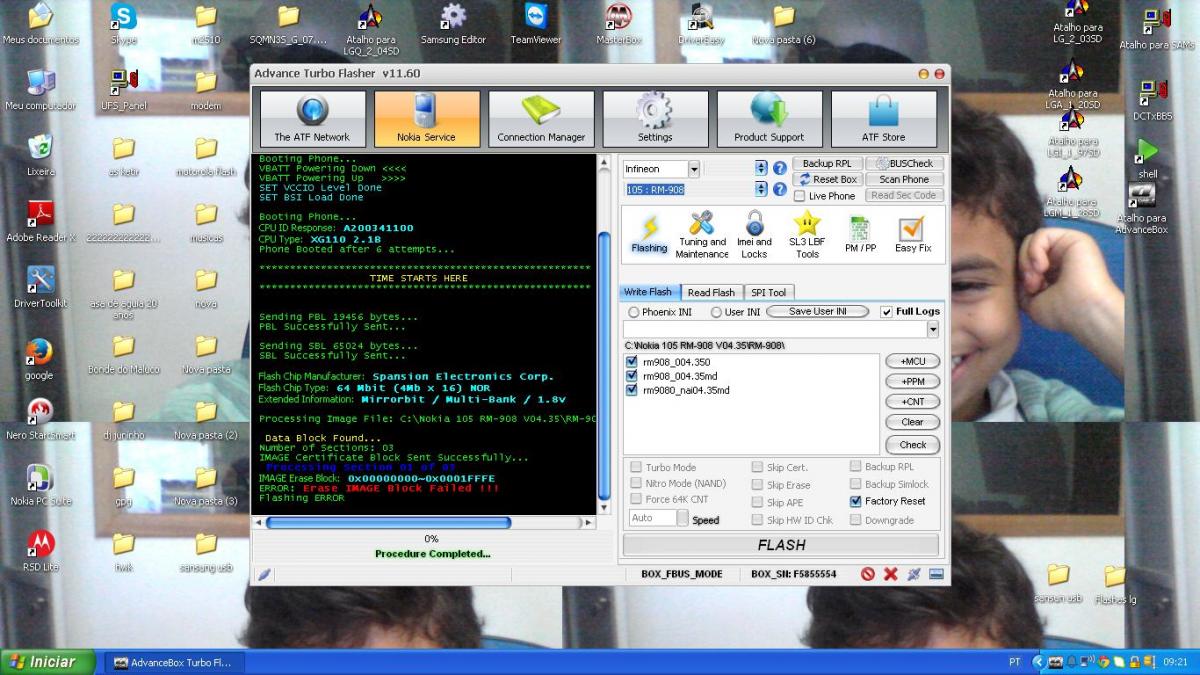The width and height of the screenshot is (1200, 675).
Task: Click the Backup RPL button
Action: pos(826,164)
